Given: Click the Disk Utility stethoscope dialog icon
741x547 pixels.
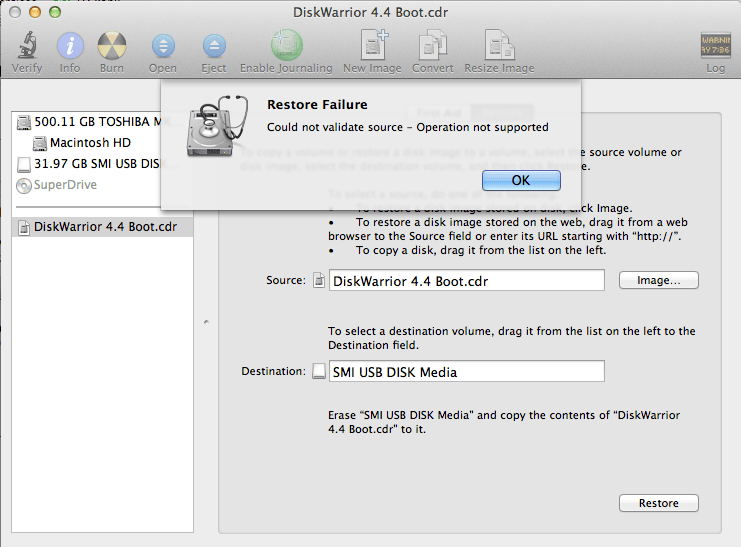Looking at the screenshot, I should [217, 126].
